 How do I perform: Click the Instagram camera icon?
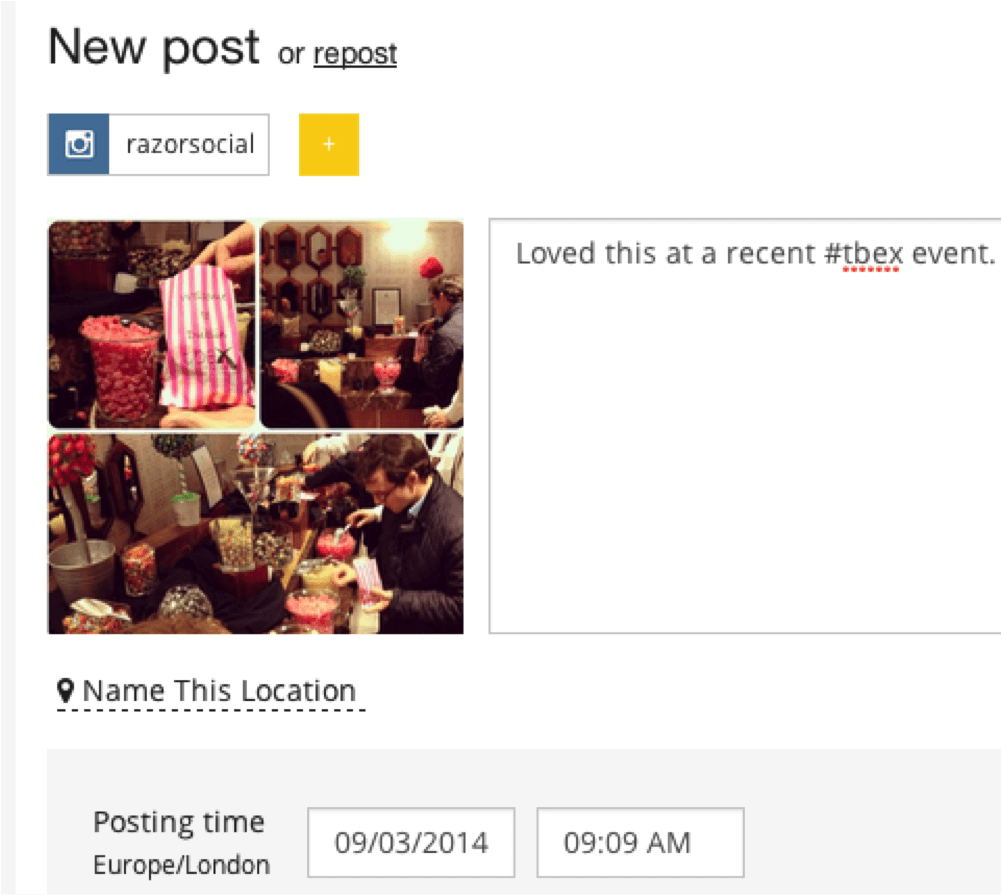pos(79,144)
